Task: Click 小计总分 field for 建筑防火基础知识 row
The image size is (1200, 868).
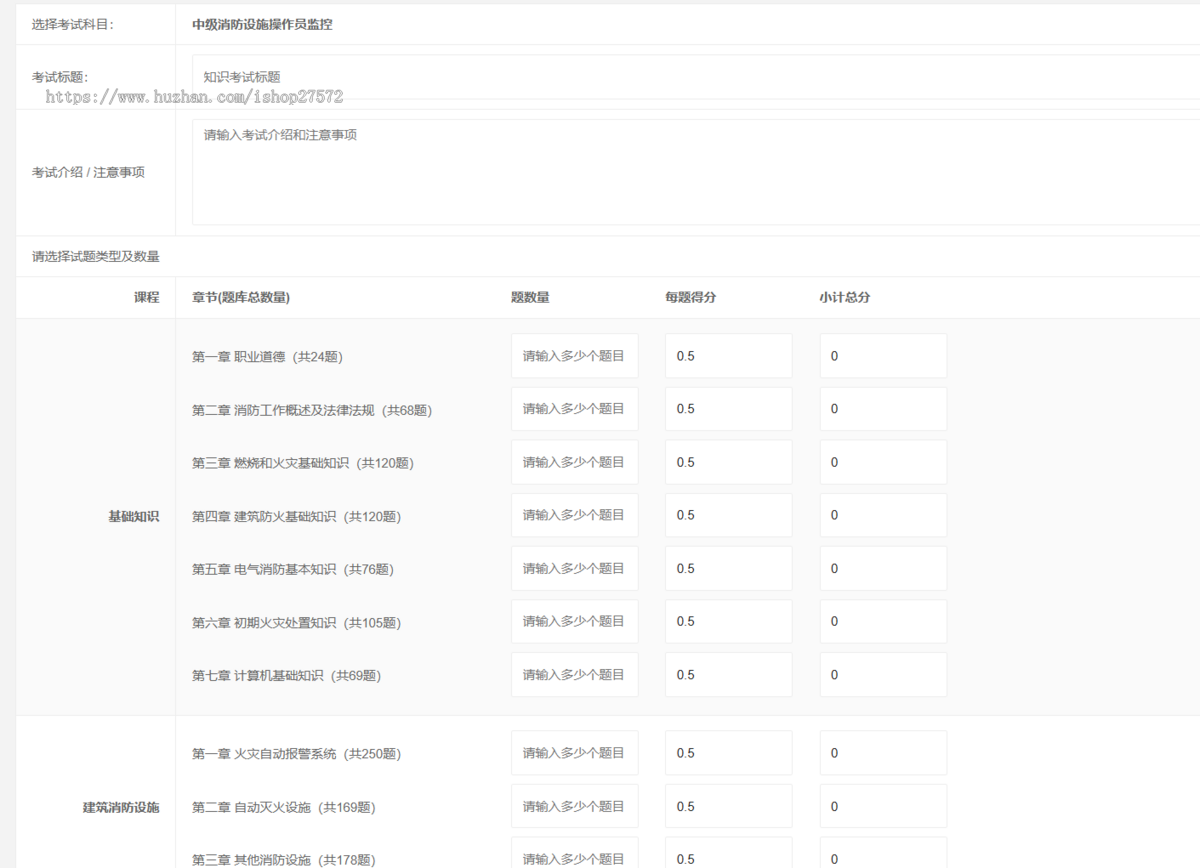Action: tap(883, 515)
